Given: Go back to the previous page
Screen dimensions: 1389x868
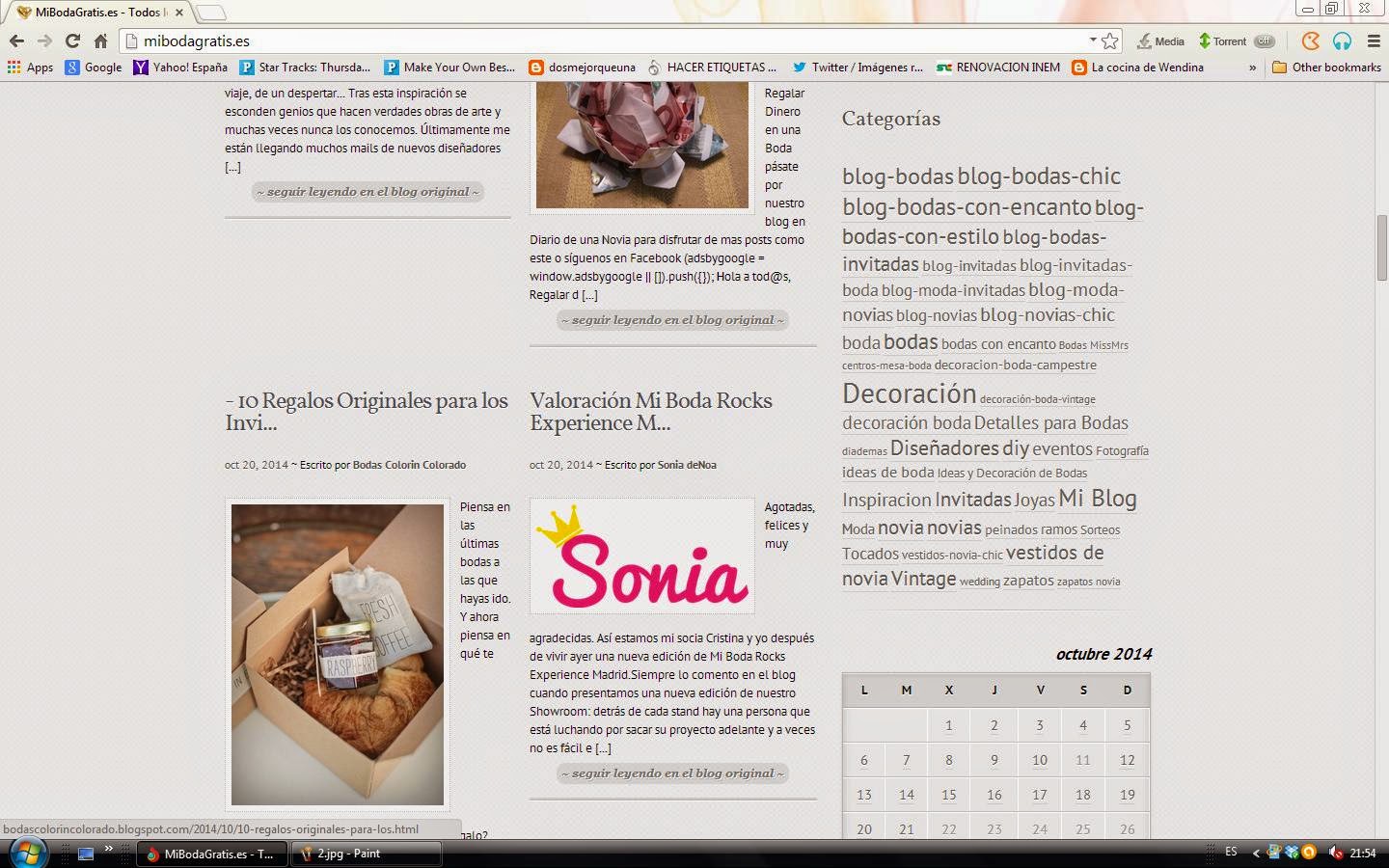Looking at the screenshot, I should coord(16,41).
